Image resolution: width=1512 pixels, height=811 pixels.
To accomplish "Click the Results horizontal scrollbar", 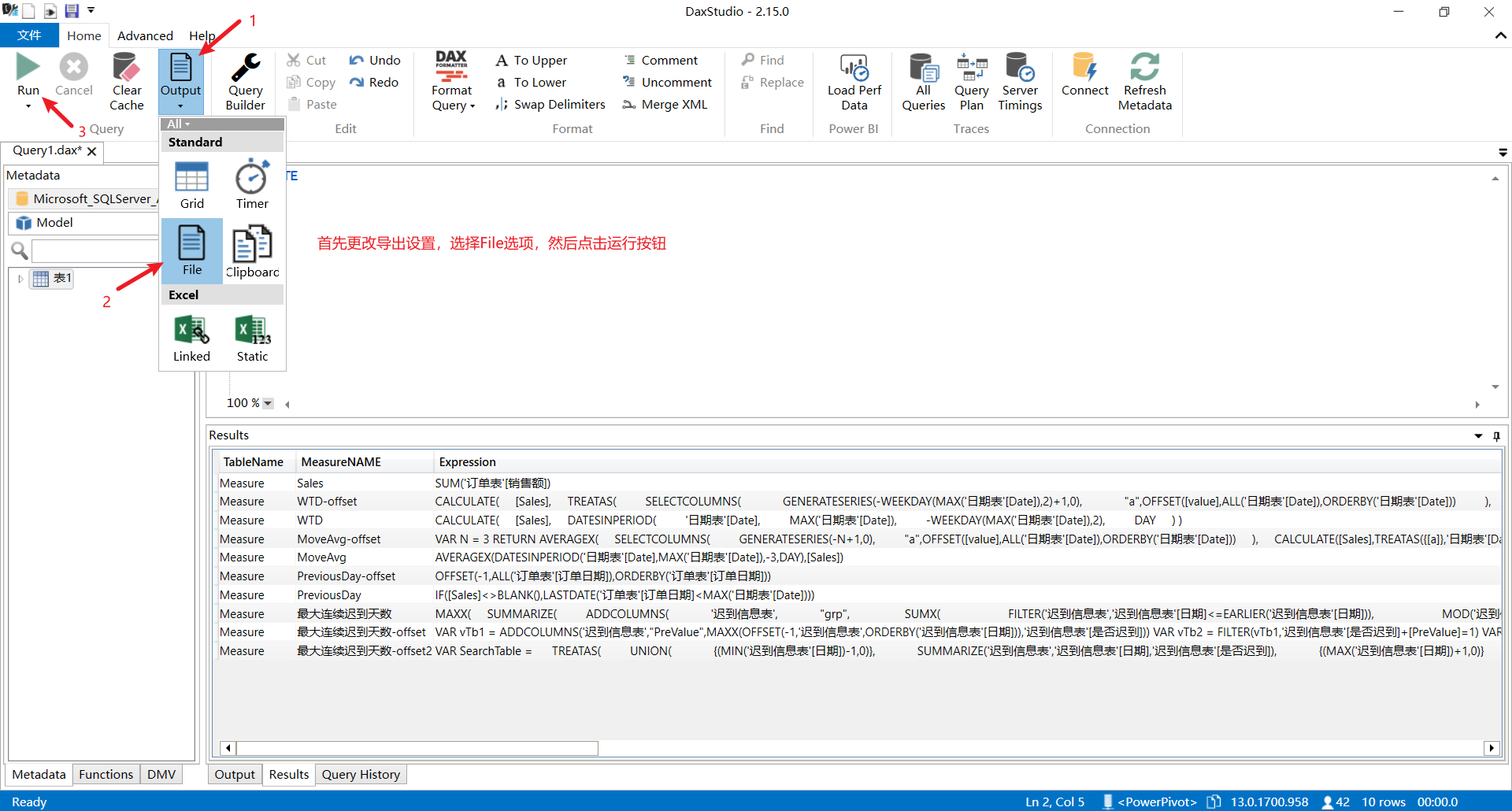I will click(417, 748).
